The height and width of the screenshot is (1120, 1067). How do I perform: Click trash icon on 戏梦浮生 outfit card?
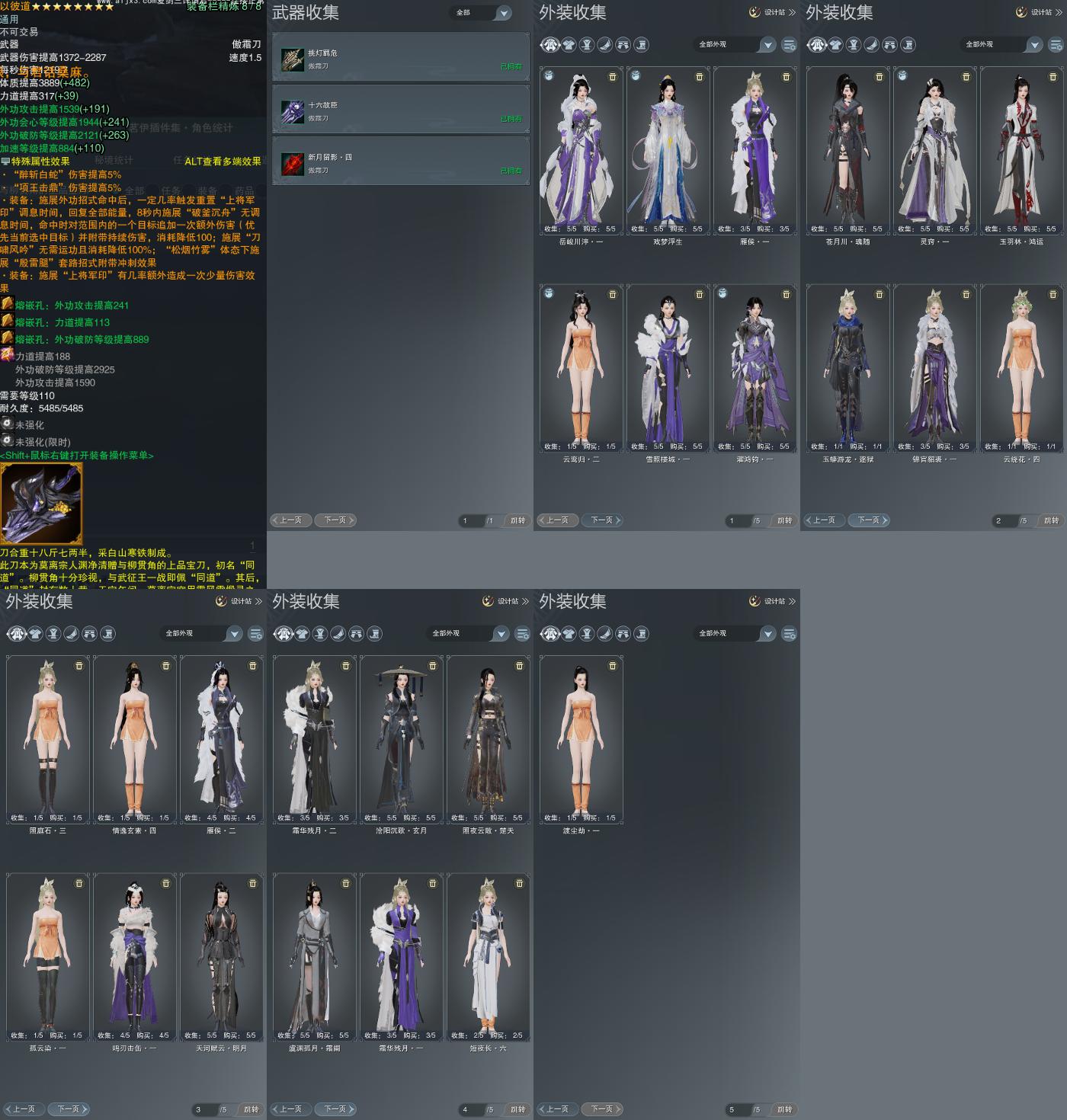(700, 77)
